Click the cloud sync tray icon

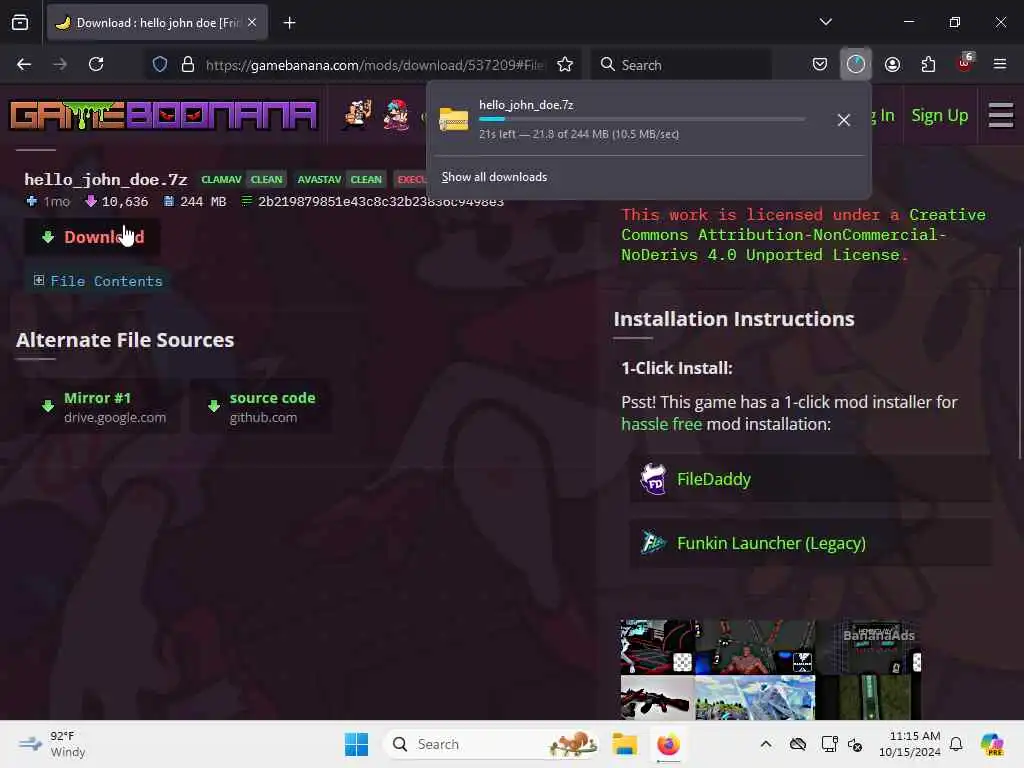tap(798, 744)
